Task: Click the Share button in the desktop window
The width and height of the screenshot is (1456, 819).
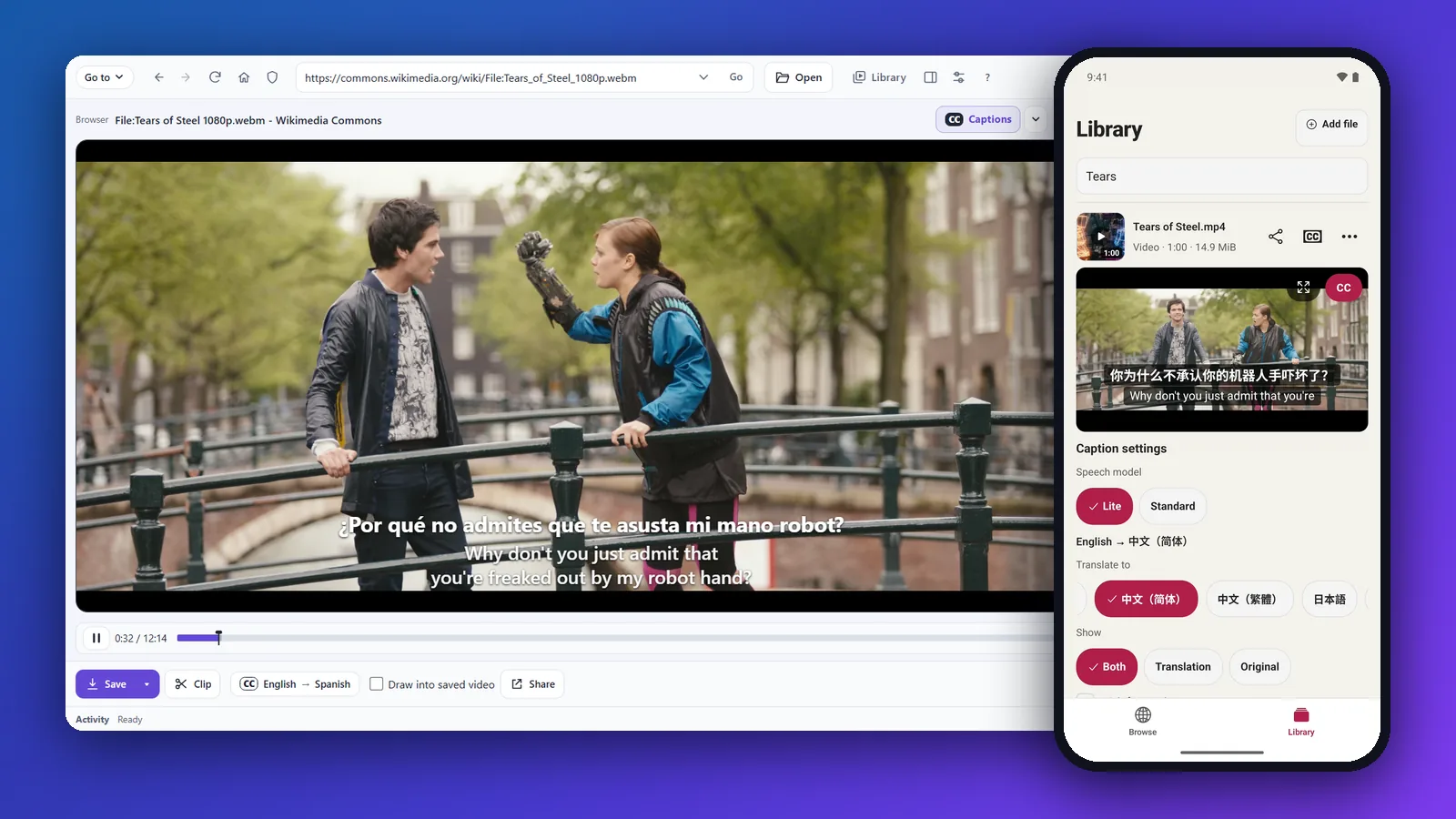Action: 533,684
